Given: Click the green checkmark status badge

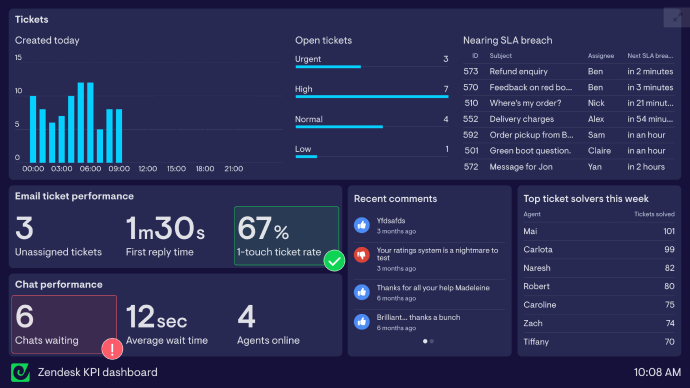Looking at the screenshot, I should click(334, 260).
